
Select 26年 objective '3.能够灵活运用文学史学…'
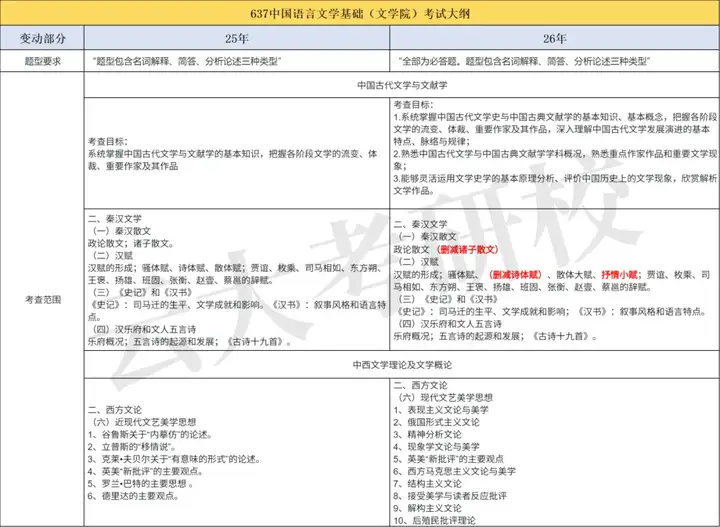pyautogui.click(x=555, y=184)
